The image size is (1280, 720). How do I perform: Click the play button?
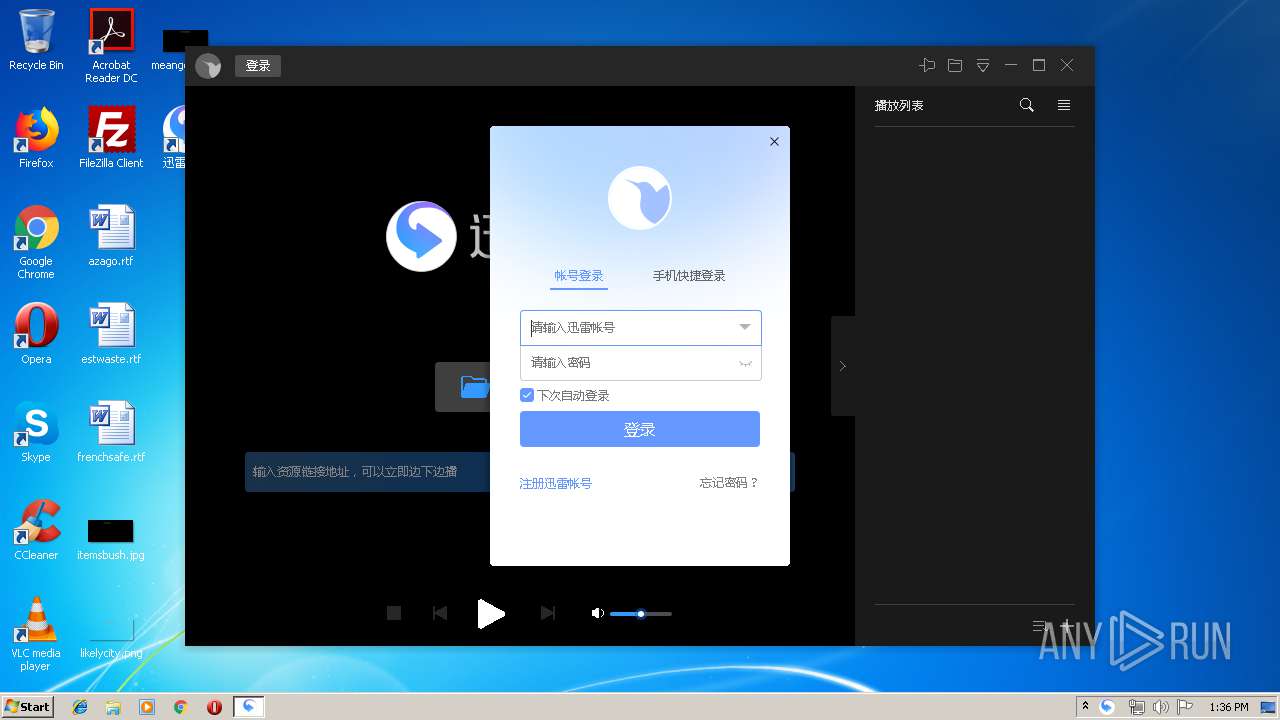click(x=491, y=614)
